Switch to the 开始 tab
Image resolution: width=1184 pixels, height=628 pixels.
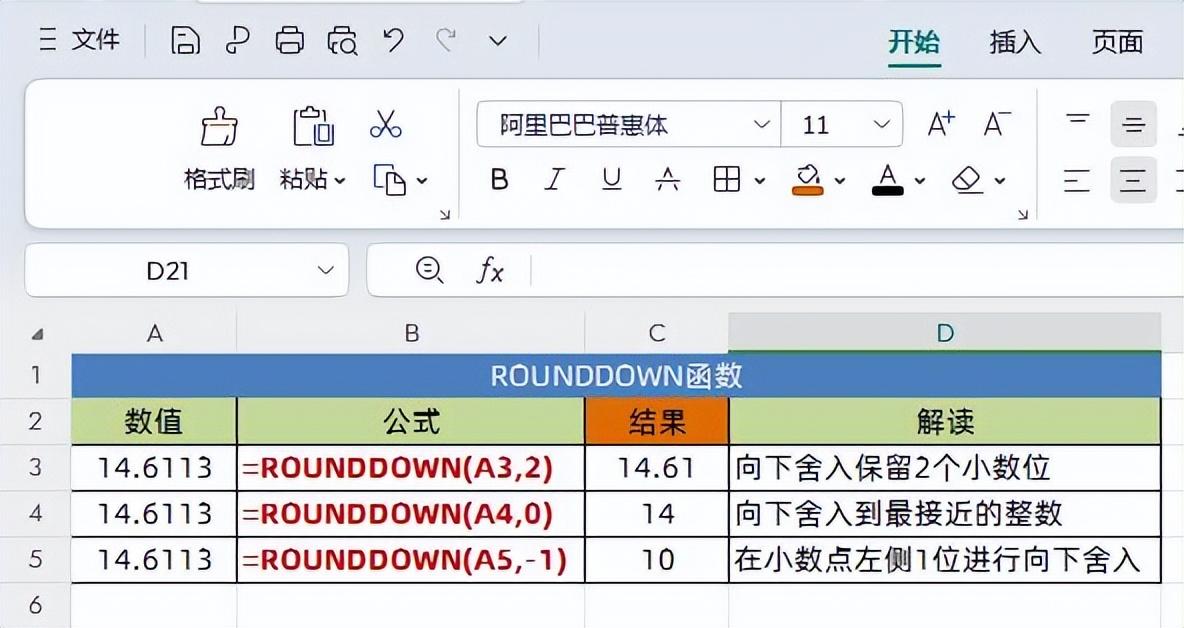point(914,42)
